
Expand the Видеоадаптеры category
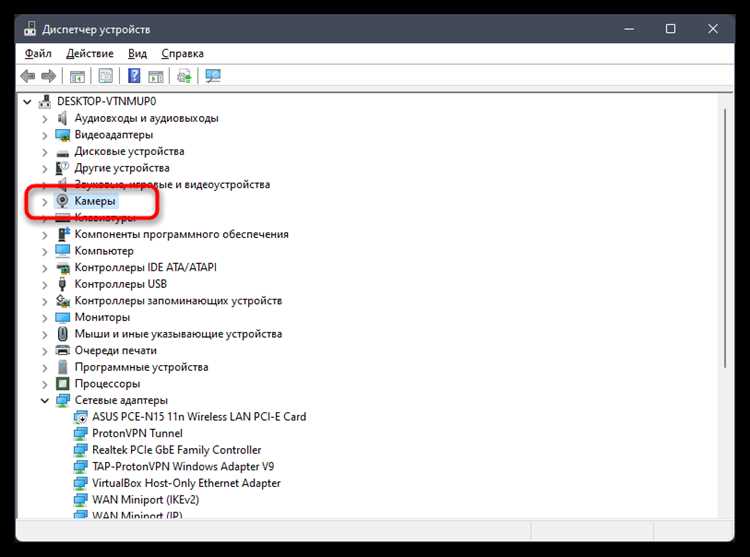click(44, 135)
